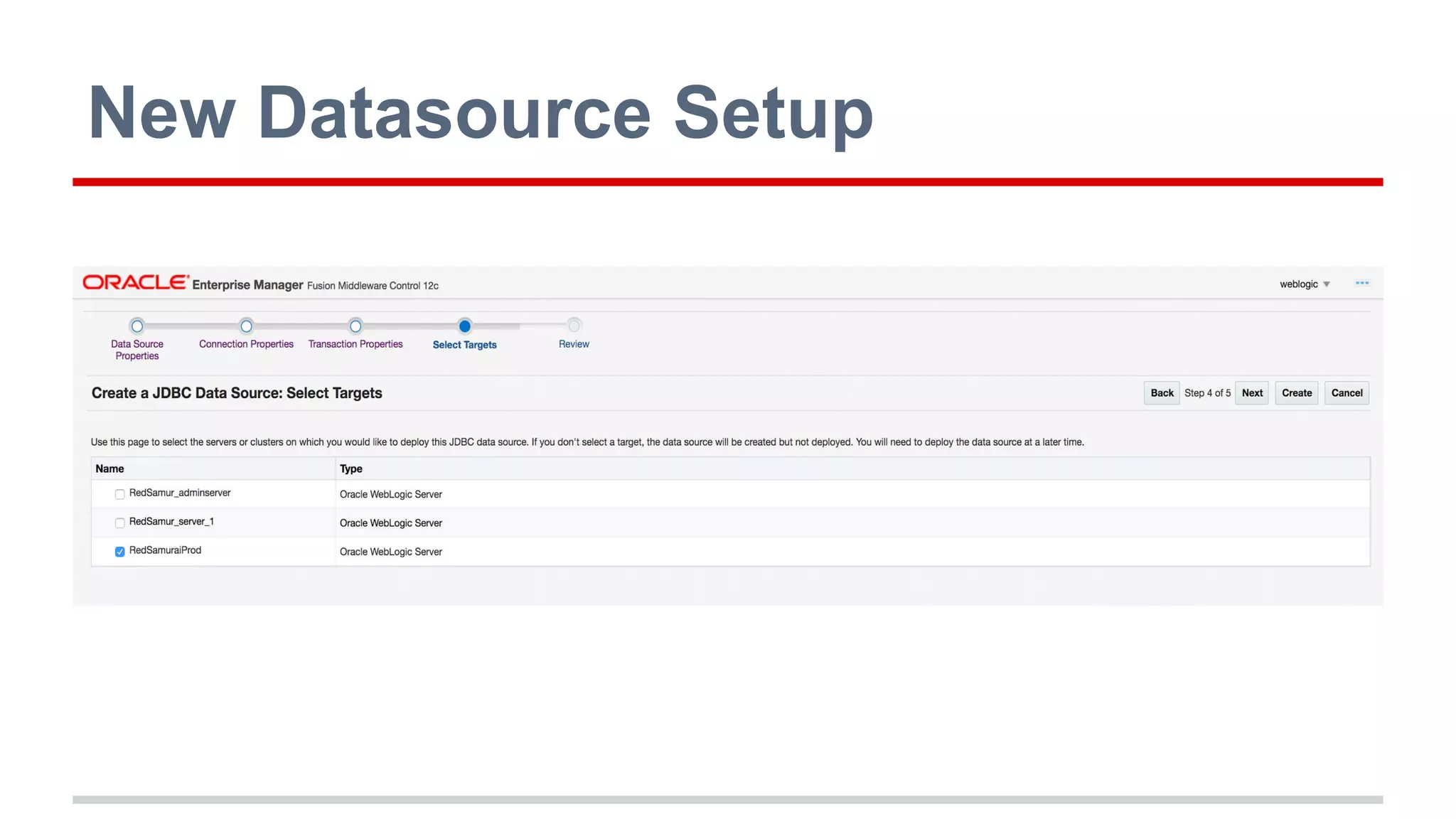Image resolution: width=1456 pixels, height=819 pixels.
Task: Click the Step 4 of 5 indicator
Action: coord(1207,393)
